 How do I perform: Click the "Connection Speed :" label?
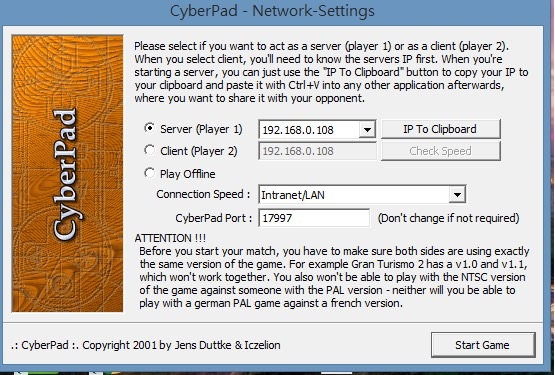(x=203, y=194)
